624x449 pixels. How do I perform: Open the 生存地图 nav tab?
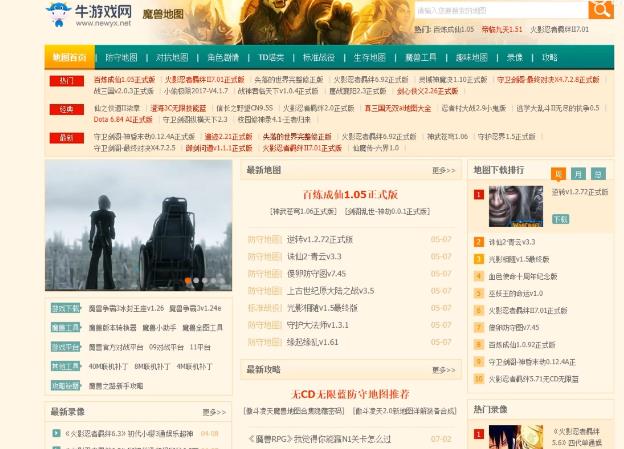(x=370, y=57)
